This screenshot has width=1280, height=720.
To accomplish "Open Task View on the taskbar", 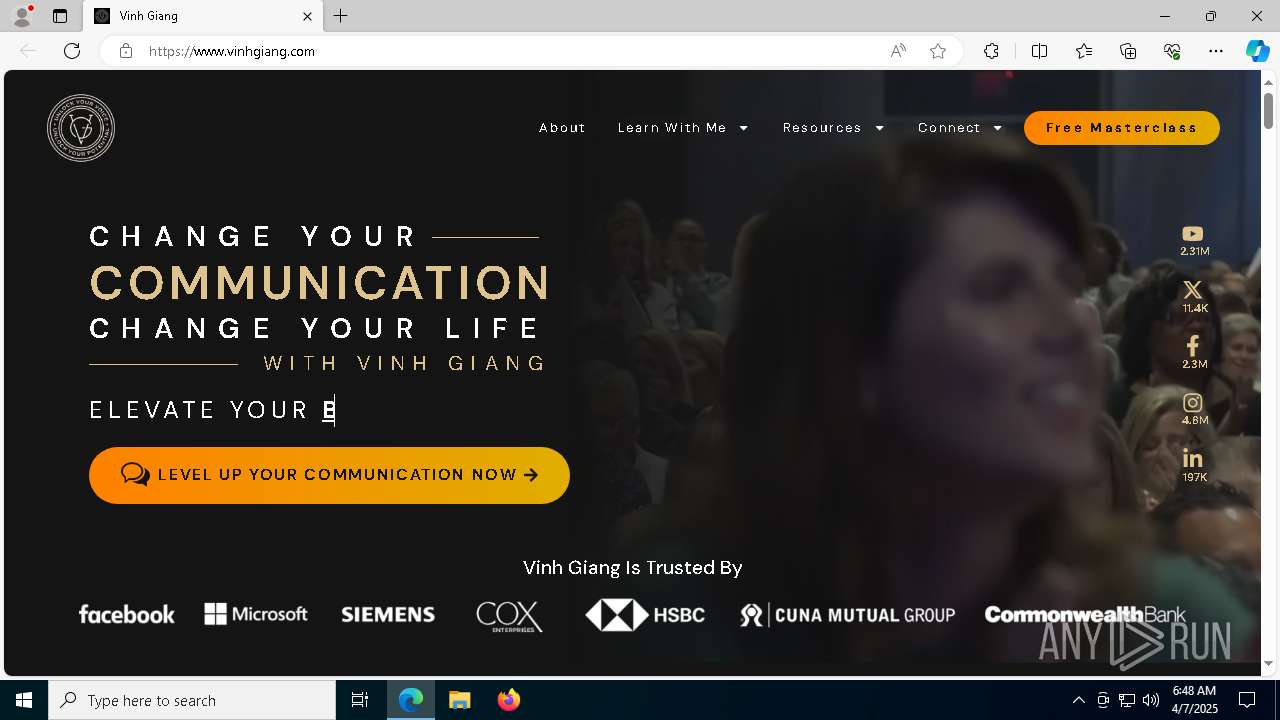I will pyautogui.click(x=360, y=700).
